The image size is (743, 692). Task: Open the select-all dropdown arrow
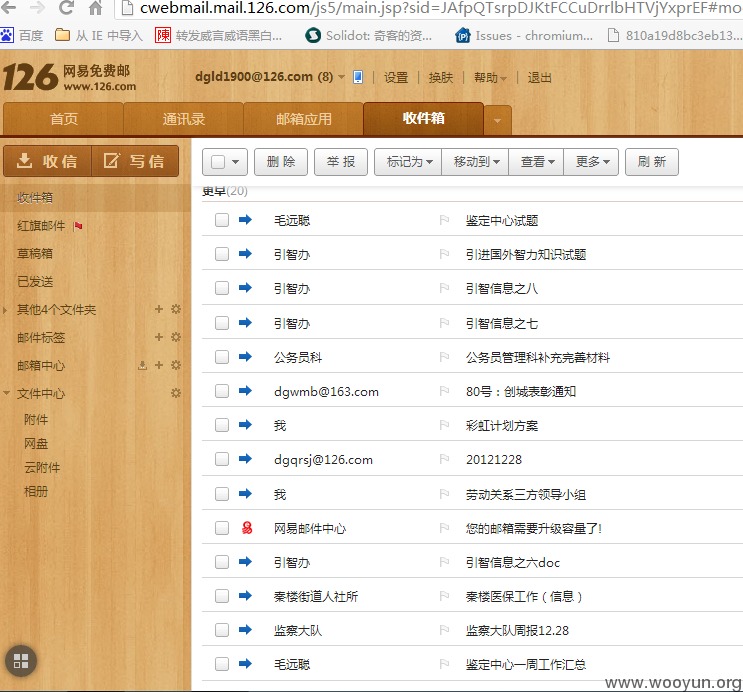click(x=236, y=162)
